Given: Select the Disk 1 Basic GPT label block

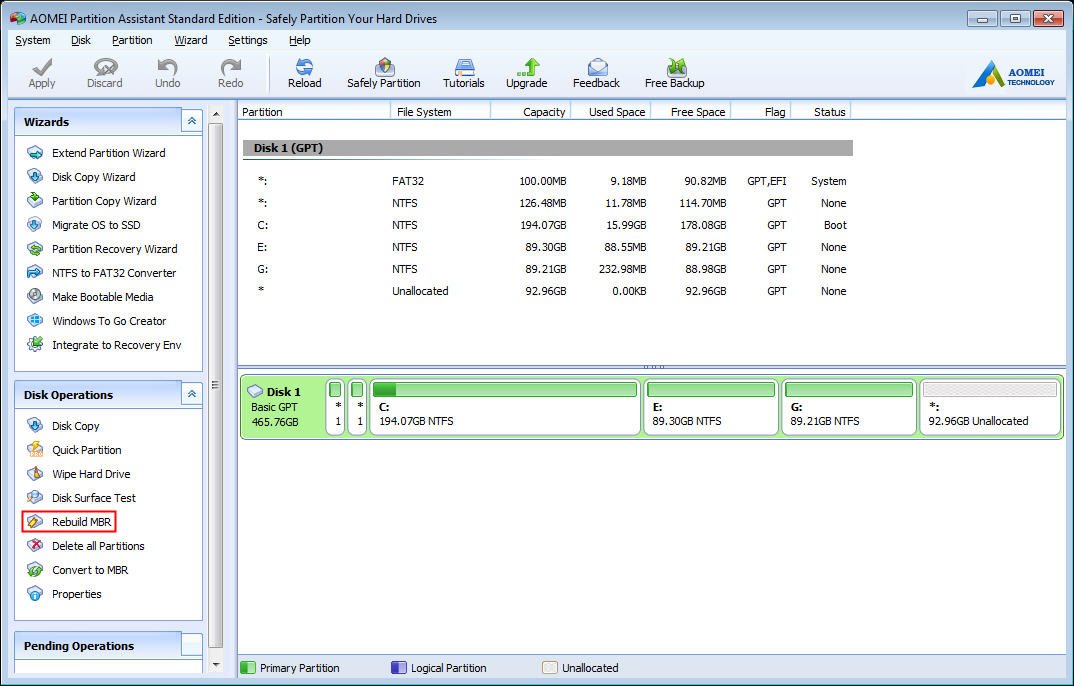Looking at the screenshot, I should pyautogui.click(x=283, y=407).
